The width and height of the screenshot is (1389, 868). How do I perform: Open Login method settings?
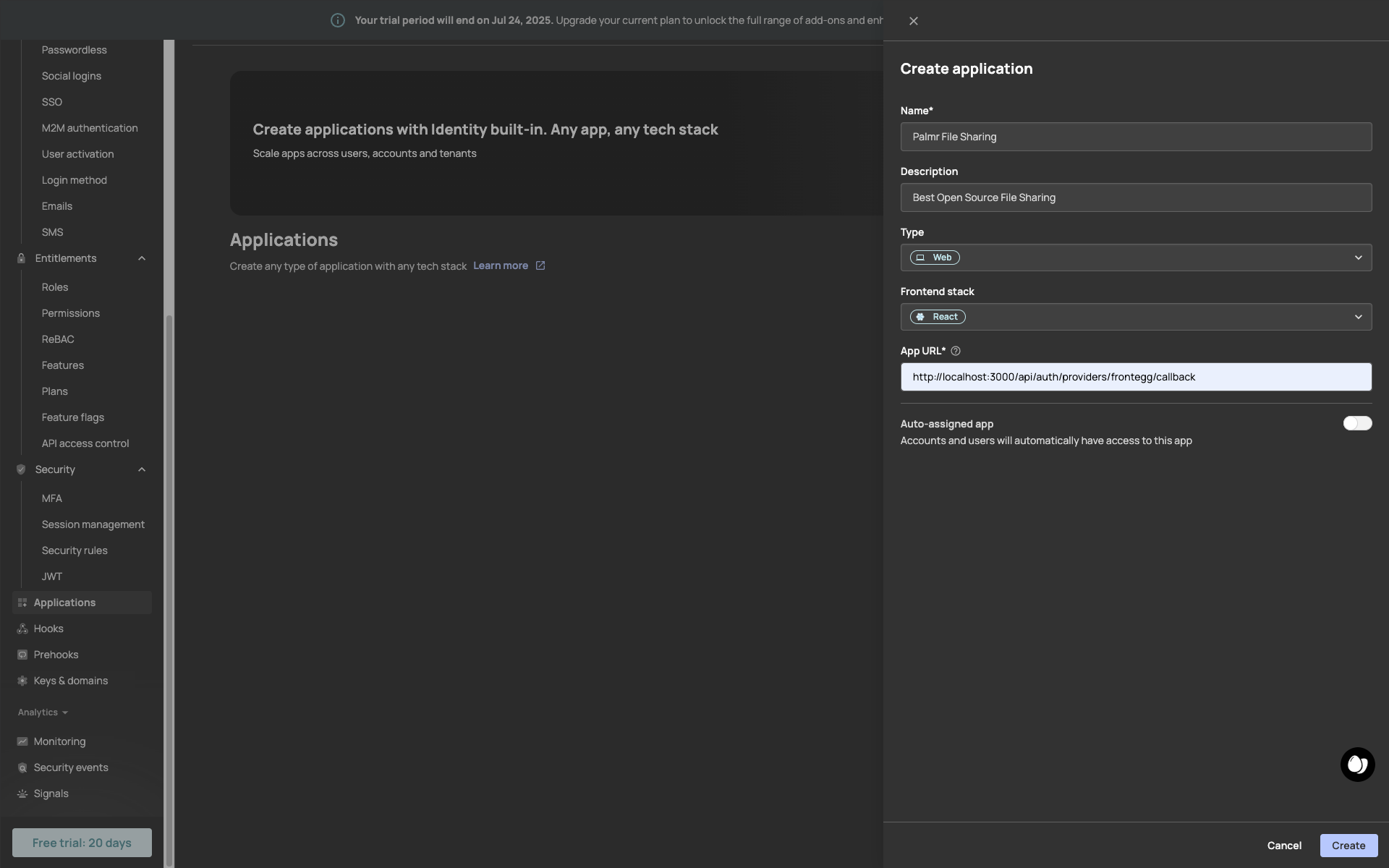pos(75,180)
